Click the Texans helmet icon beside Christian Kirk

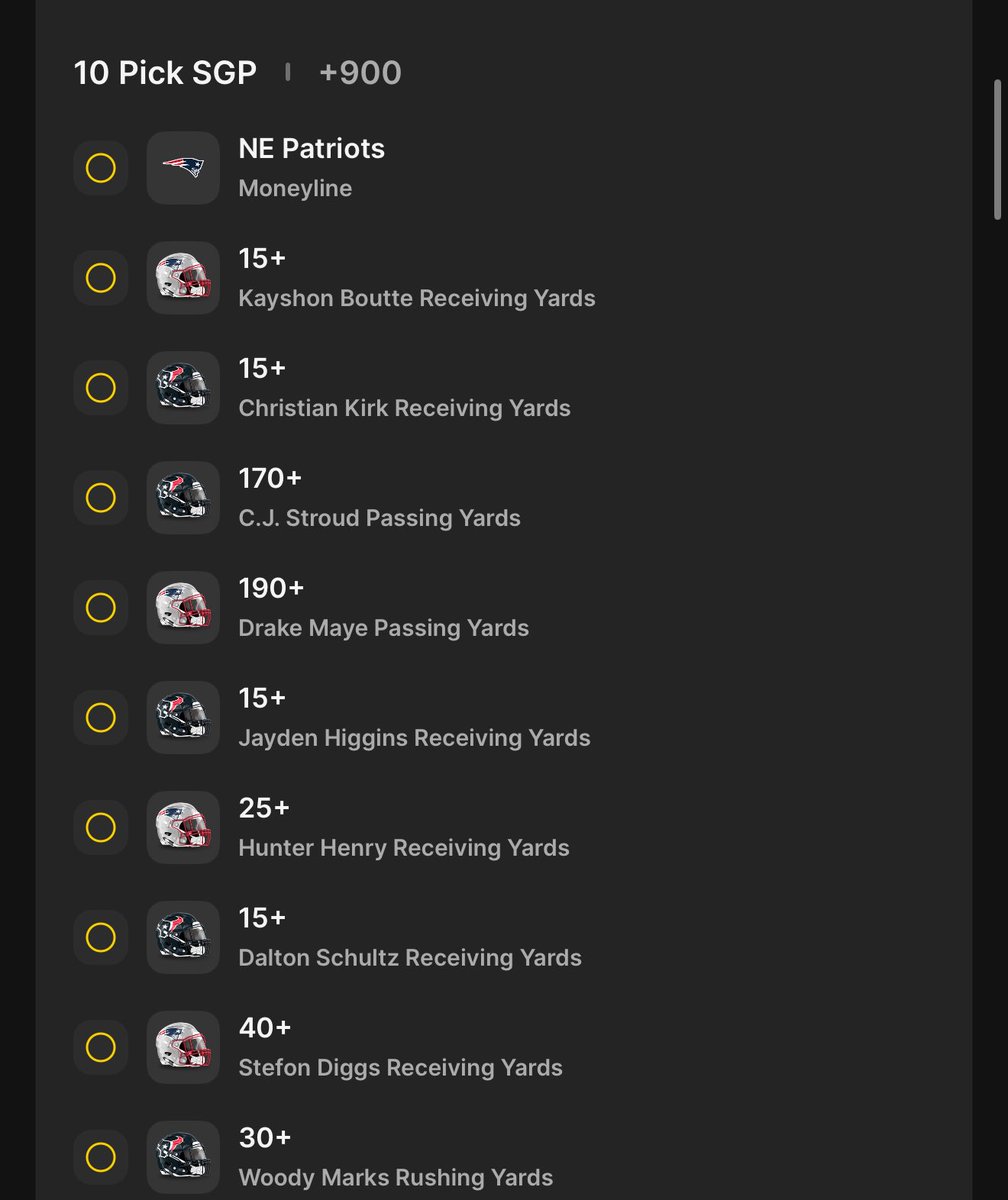coord(183,388)
